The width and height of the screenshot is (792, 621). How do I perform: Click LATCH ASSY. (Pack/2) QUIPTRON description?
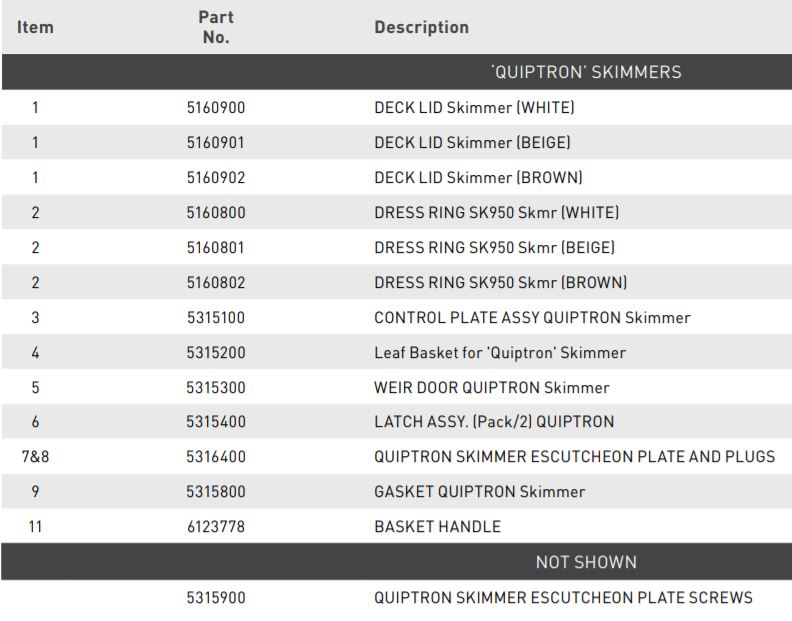tap(494, 422)
